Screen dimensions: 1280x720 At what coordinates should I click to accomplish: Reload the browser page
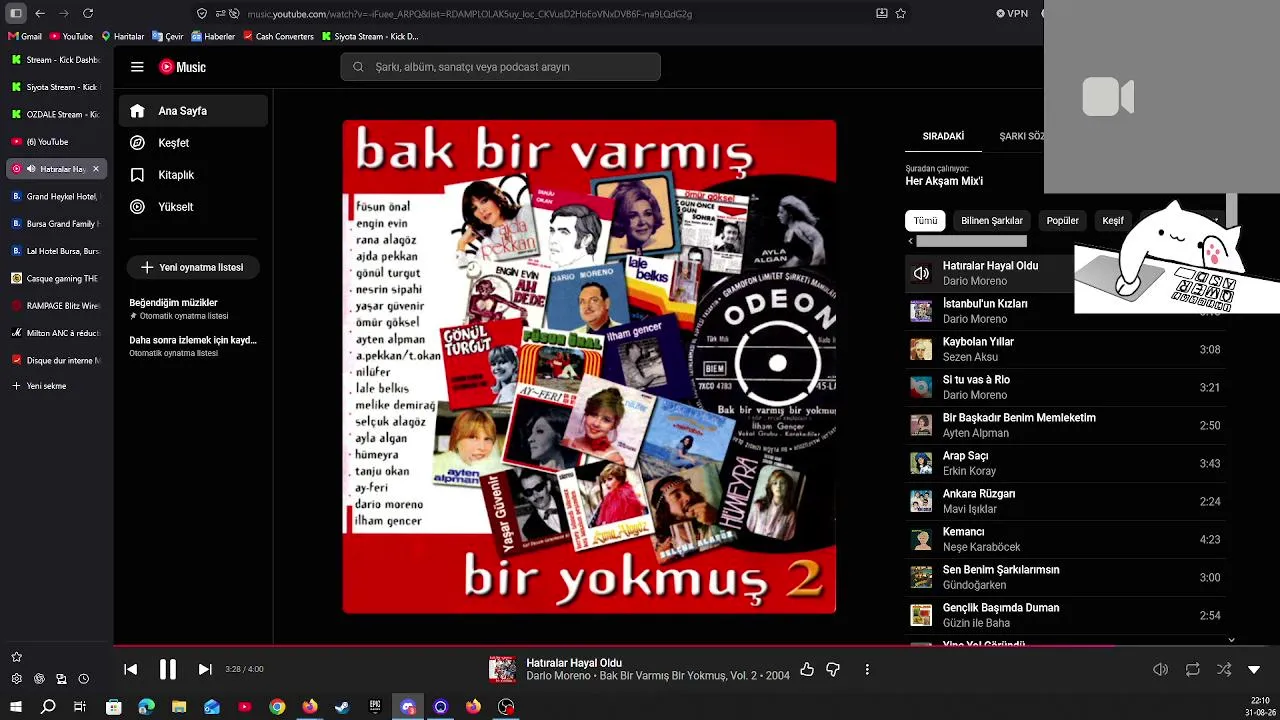pyautogui.click(x=88, y=13)
